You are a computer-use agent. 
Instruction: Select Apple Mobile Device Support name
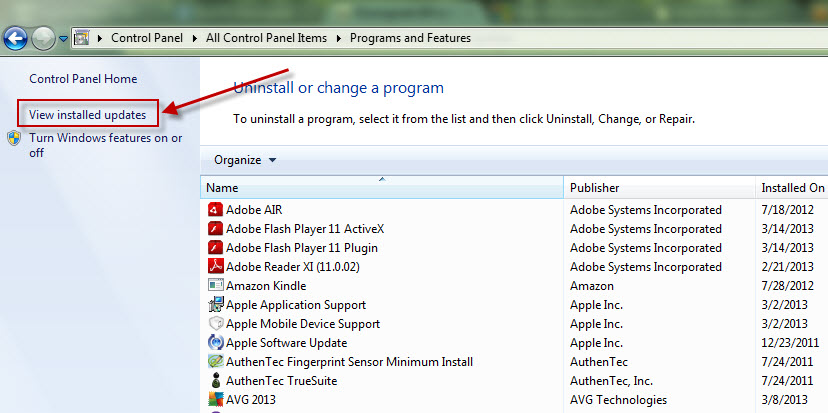(303, 324)
